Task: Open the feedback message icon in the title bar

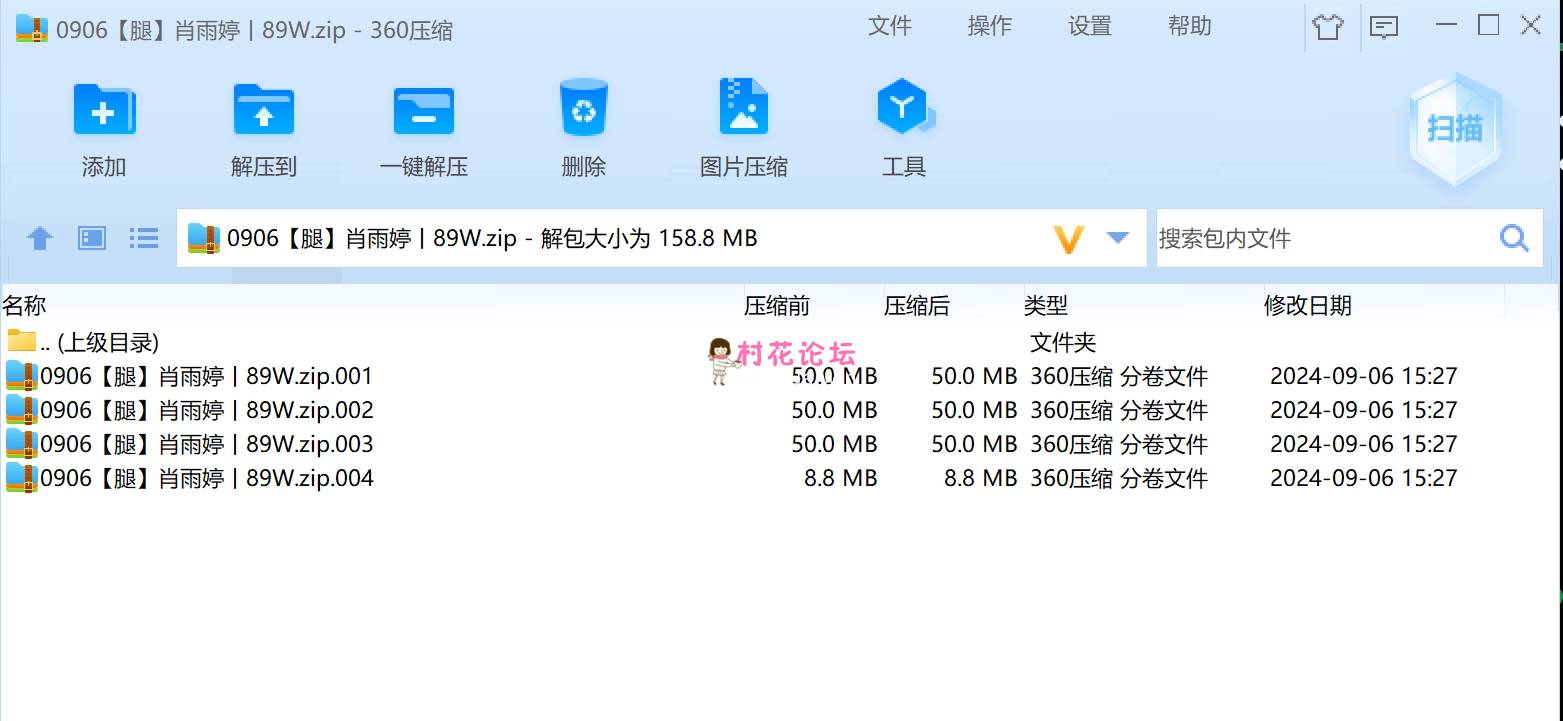Action: click(x=1384, y=27)
